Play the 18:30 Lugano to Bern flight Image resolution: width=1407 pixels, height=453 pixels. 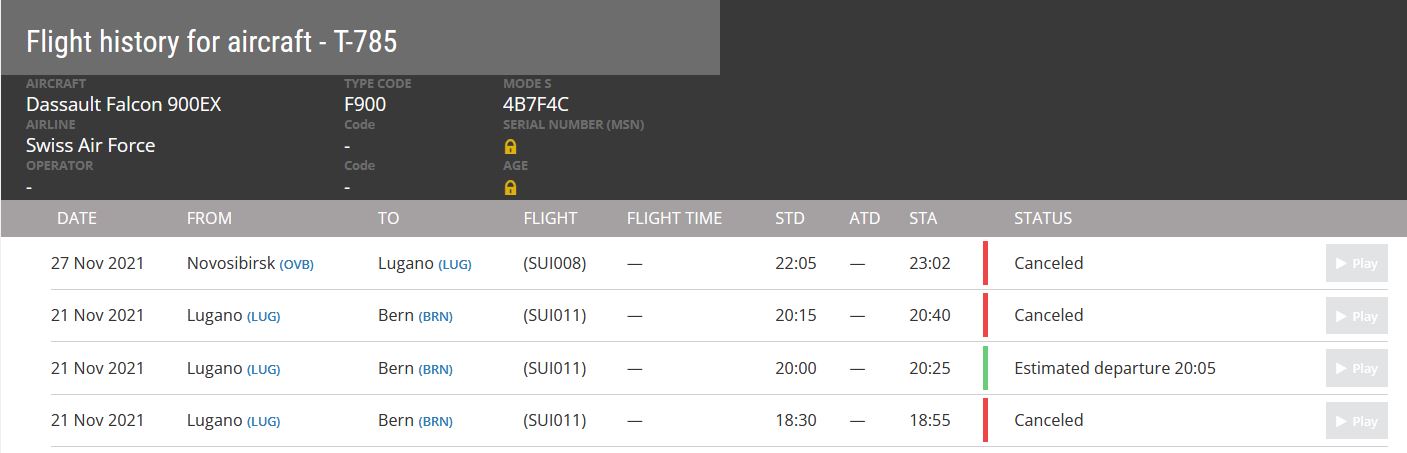click(x=1356, y=421)
